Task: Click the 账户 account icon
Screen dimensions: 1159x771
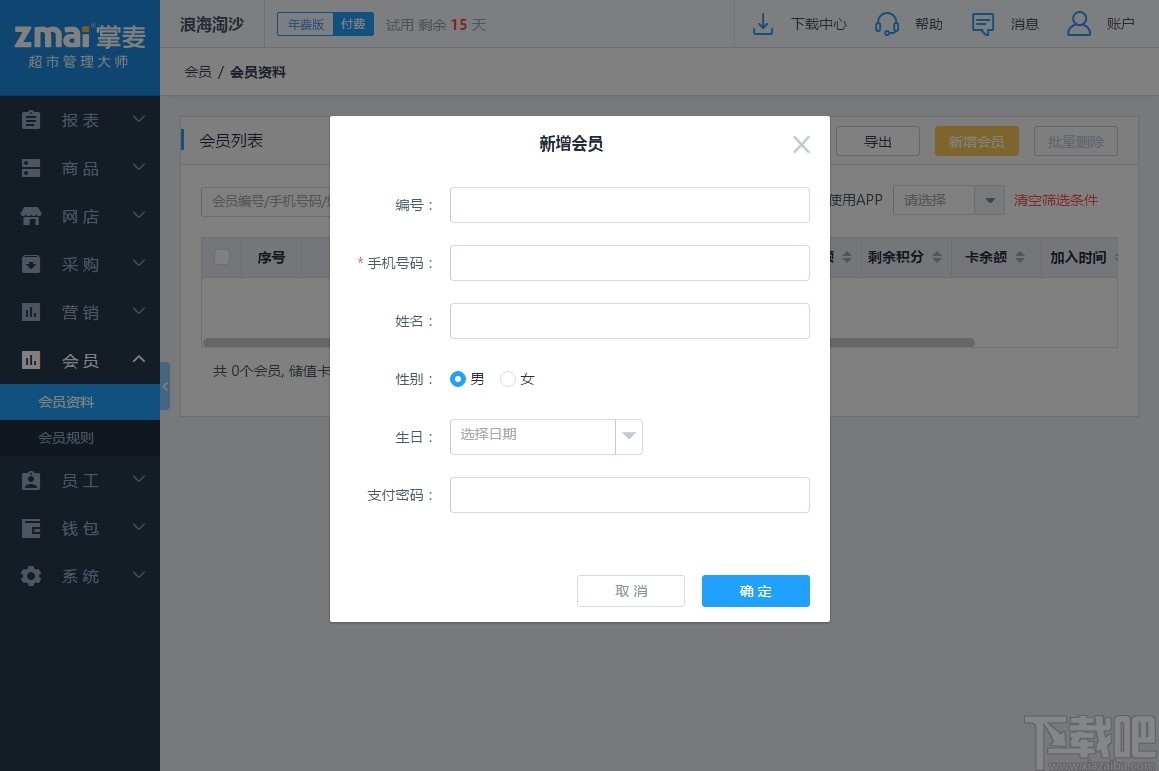Action: coord(1078,23)
